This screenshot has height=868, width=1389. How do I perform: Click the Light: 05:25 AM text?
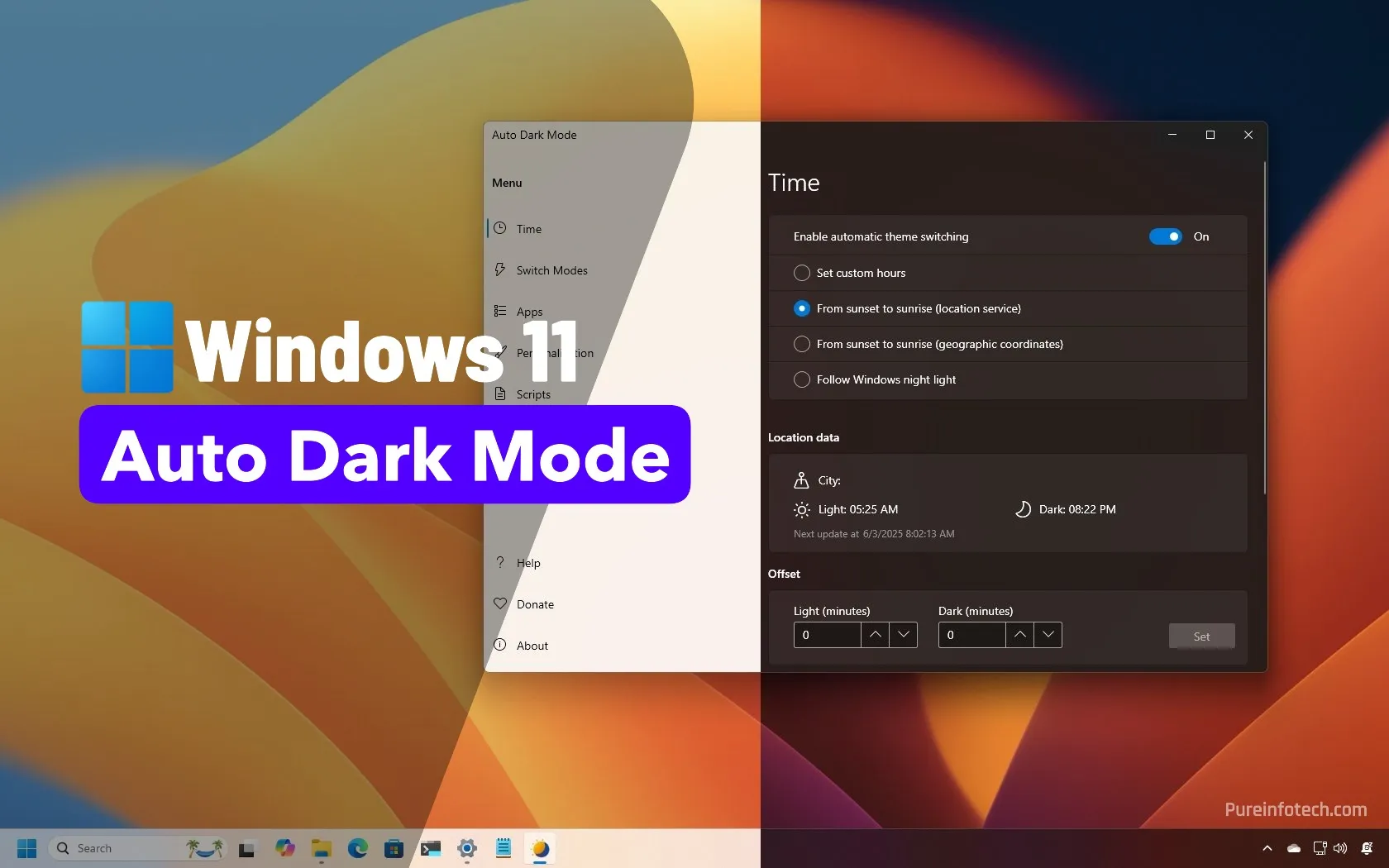click(x=858, y=509)
